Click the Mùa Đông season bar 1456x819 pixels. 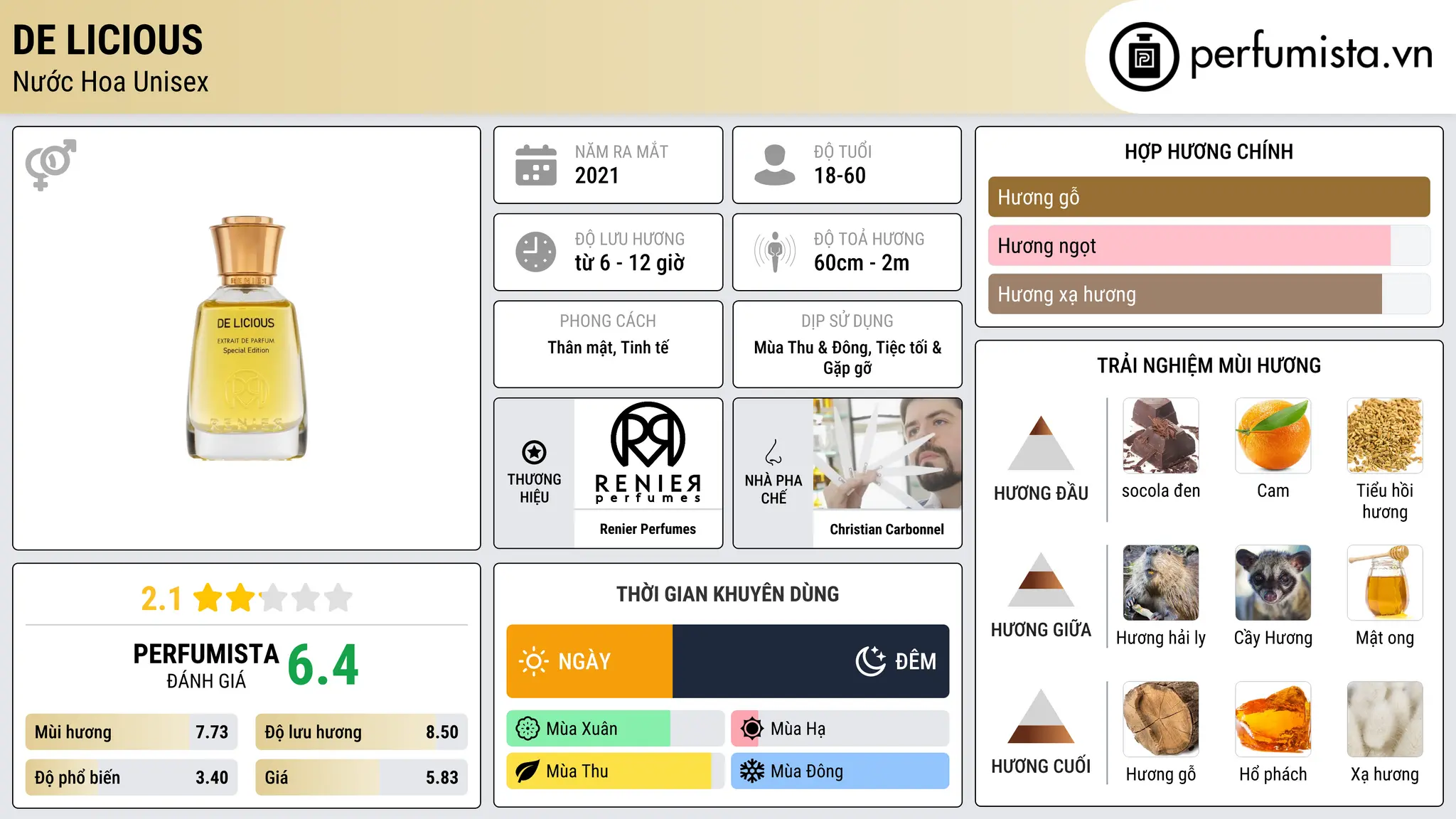(840, 771)
